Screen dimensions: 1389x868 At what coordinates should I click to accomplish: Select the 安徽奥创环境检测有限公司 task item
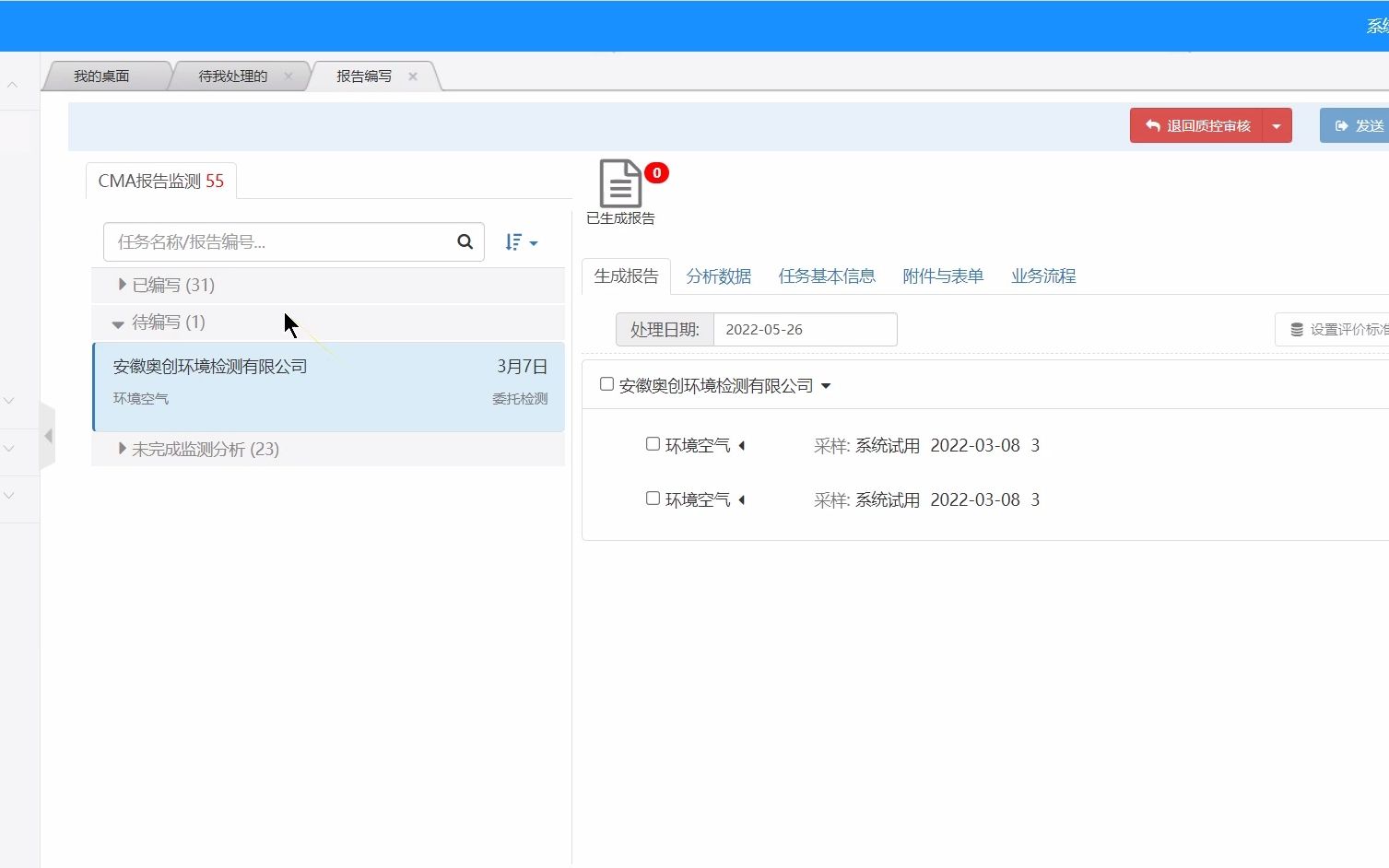point(329,386)
